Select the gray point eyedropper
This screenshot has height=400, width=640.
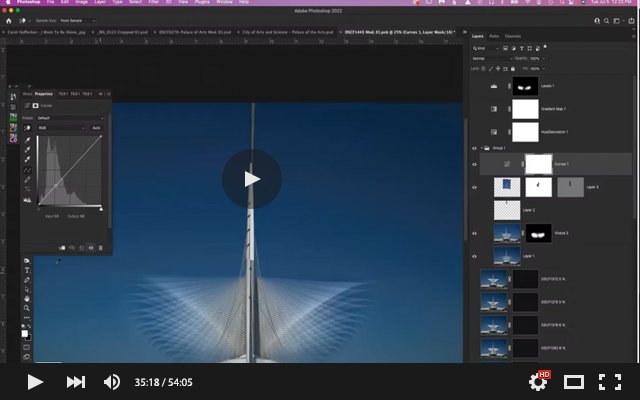[27, 150]
